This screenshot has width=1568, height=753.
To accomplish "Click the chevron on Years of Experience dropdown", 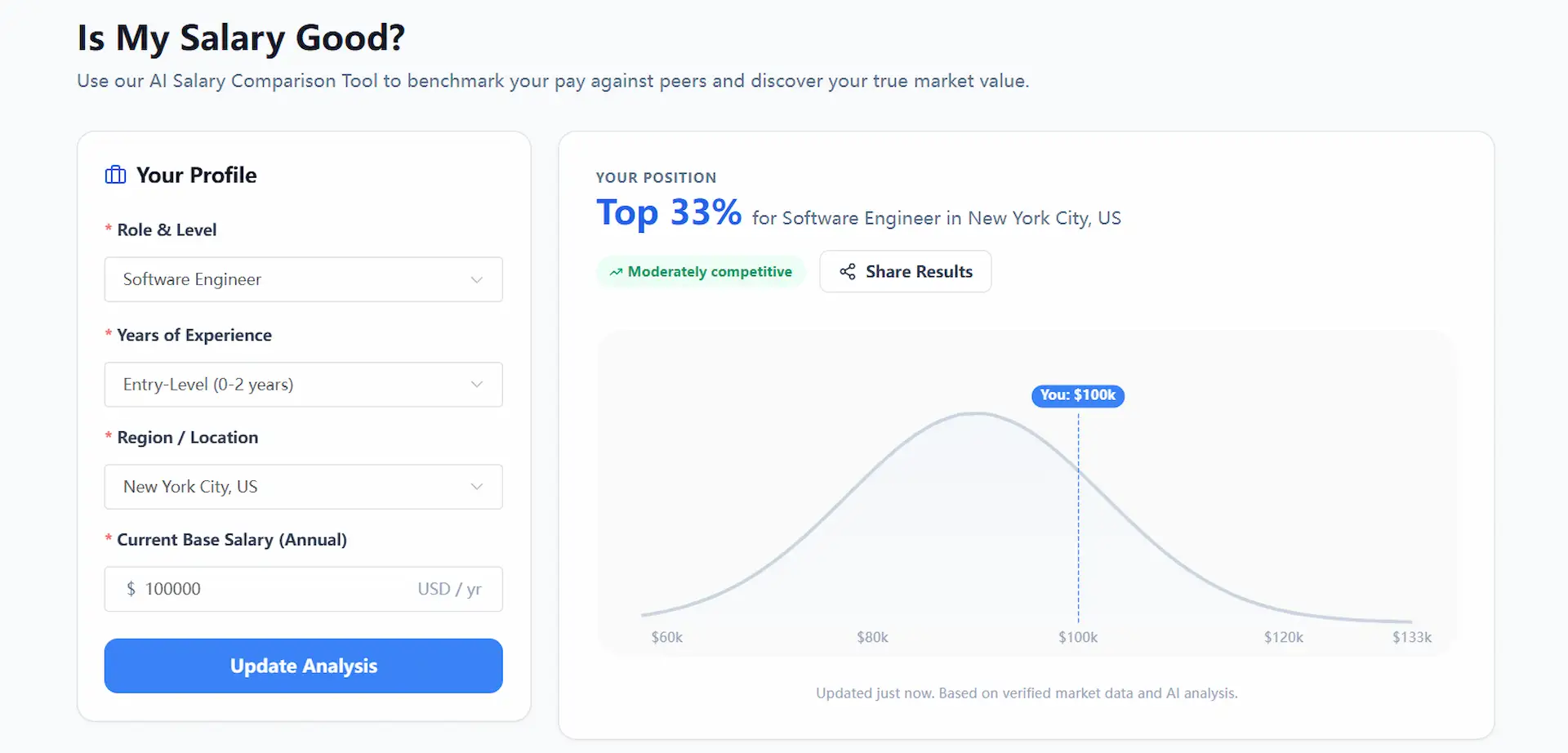I will tap(477, 384).
